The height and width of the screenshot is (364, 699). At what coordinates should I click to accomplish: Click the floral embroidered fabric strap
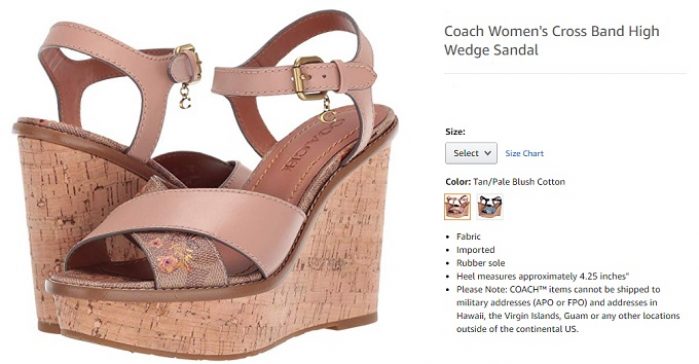pos(178,258)
